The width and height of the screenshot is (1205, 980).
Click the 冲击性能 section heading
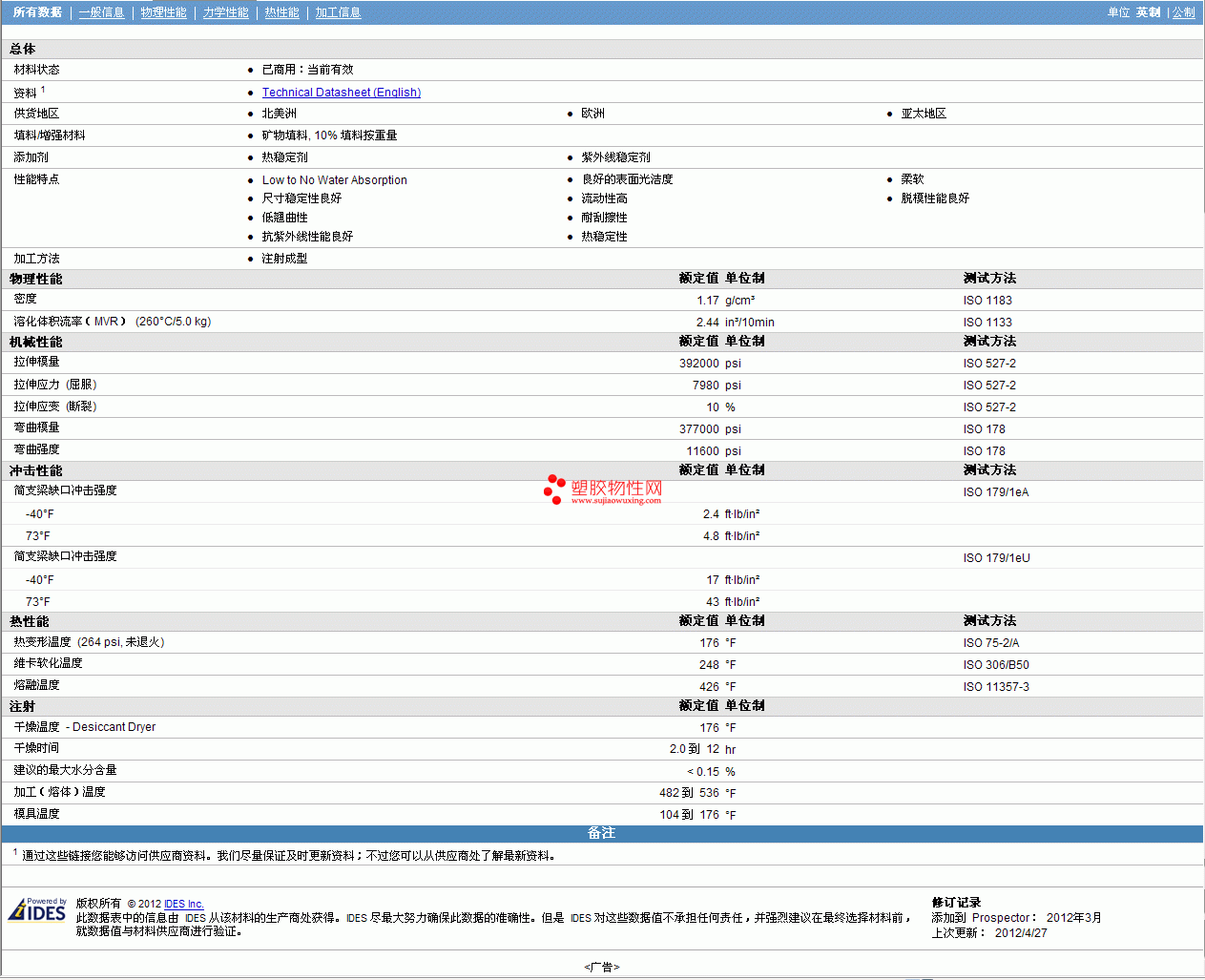pos(36,470)
